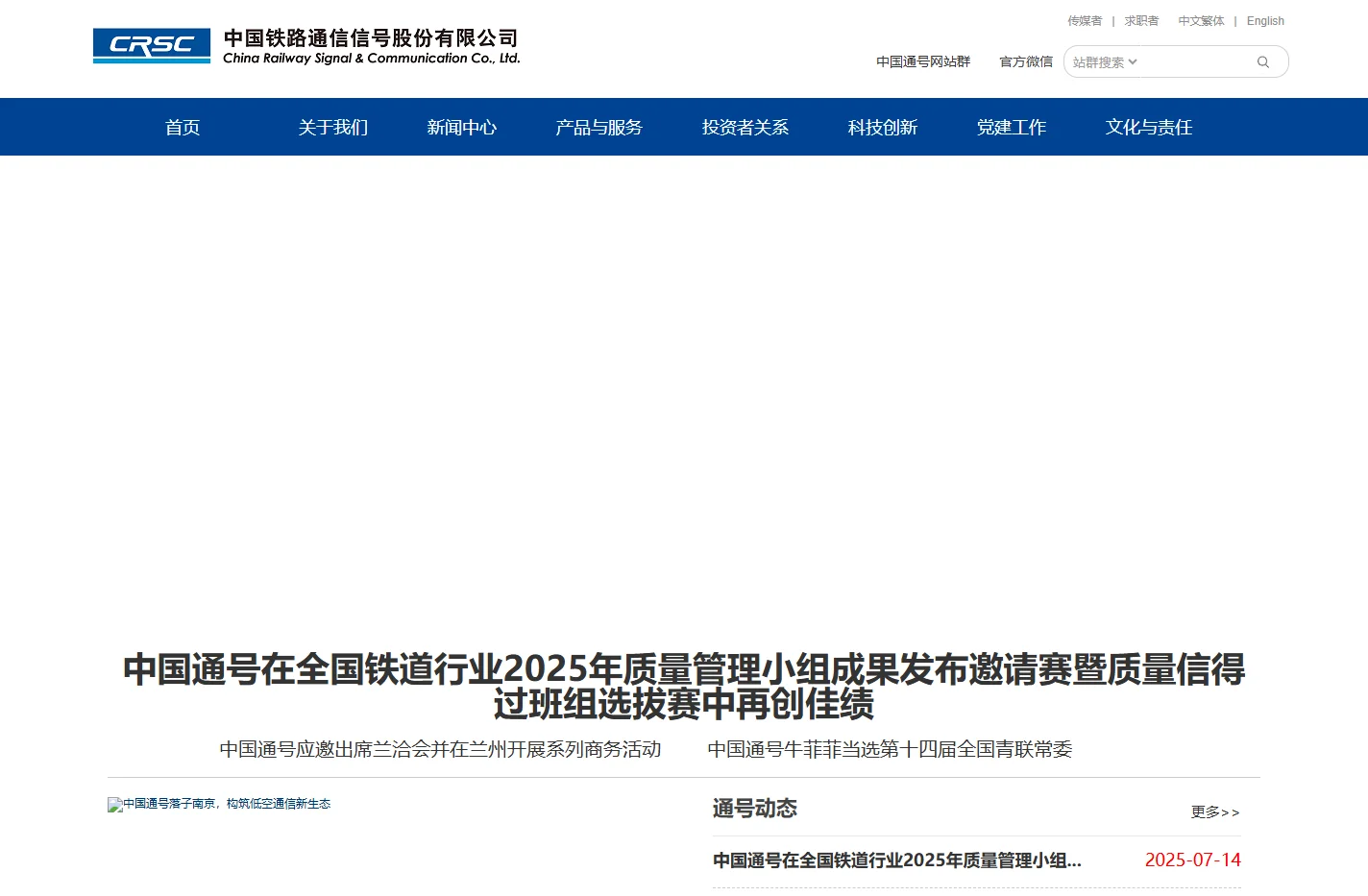Open 中国通号网站群 link

[923, 61]
